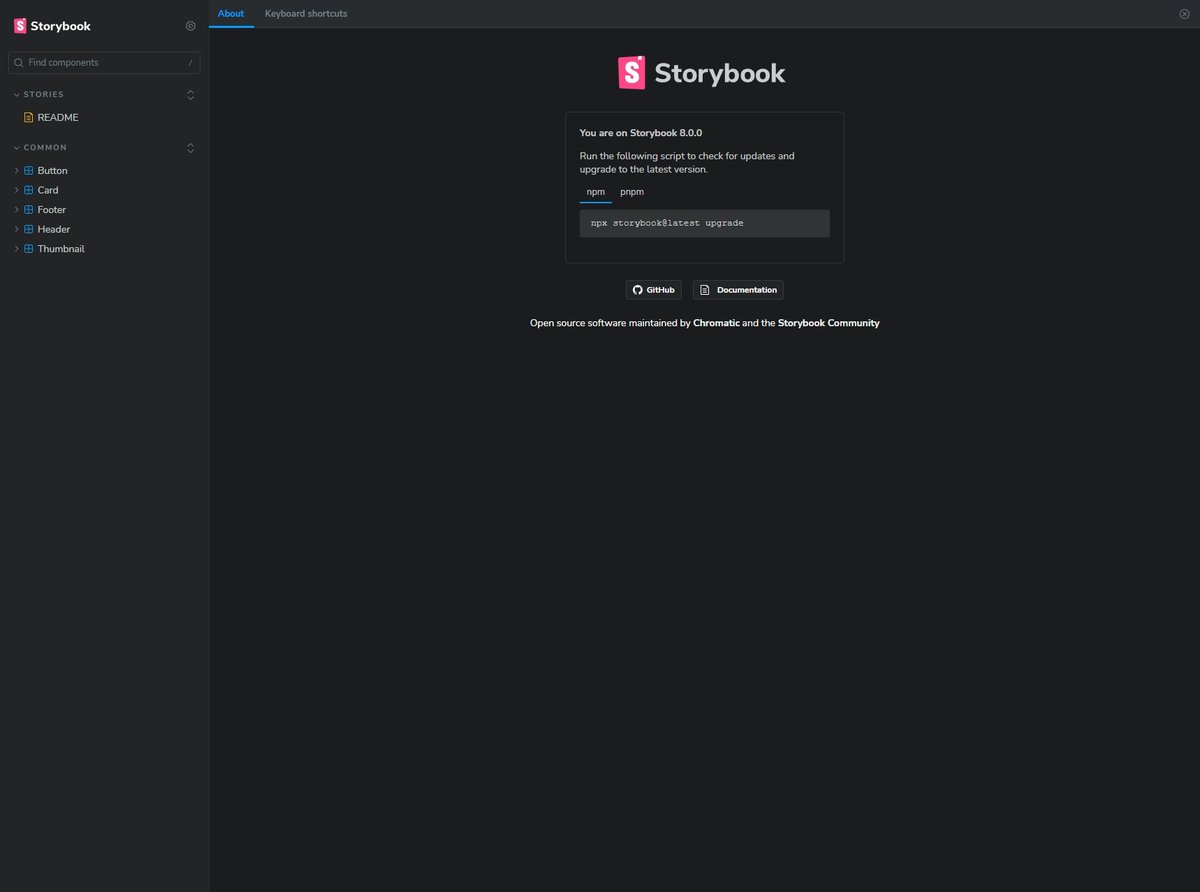Click the npx storybook@latest upgrade code

(x=667, y=223)
